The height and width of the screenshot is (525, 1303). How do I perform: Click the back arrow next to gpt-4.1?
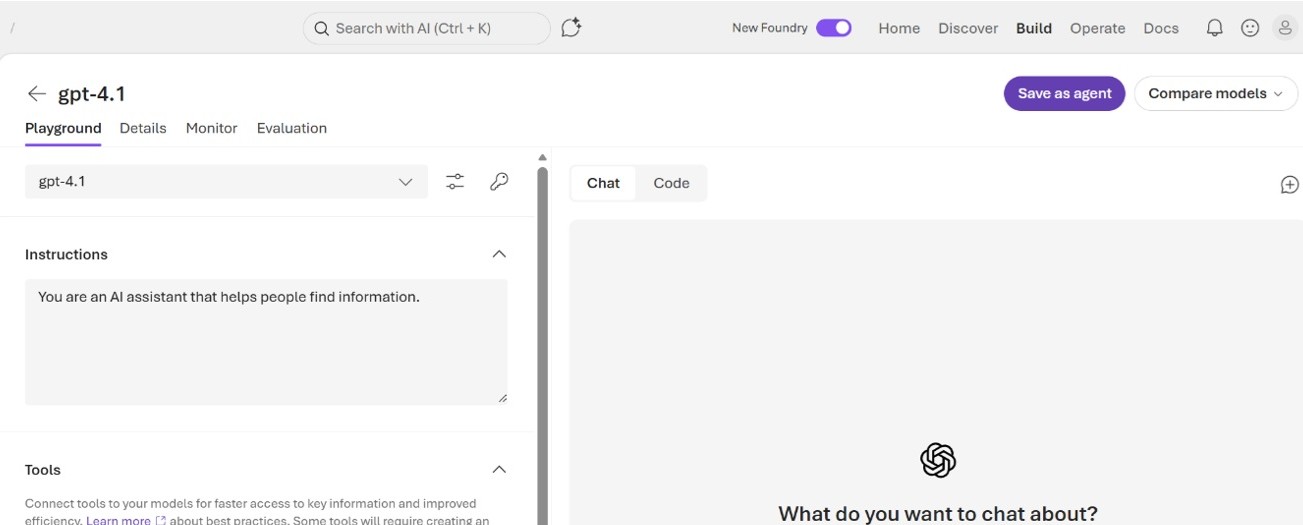pos(37,94)
